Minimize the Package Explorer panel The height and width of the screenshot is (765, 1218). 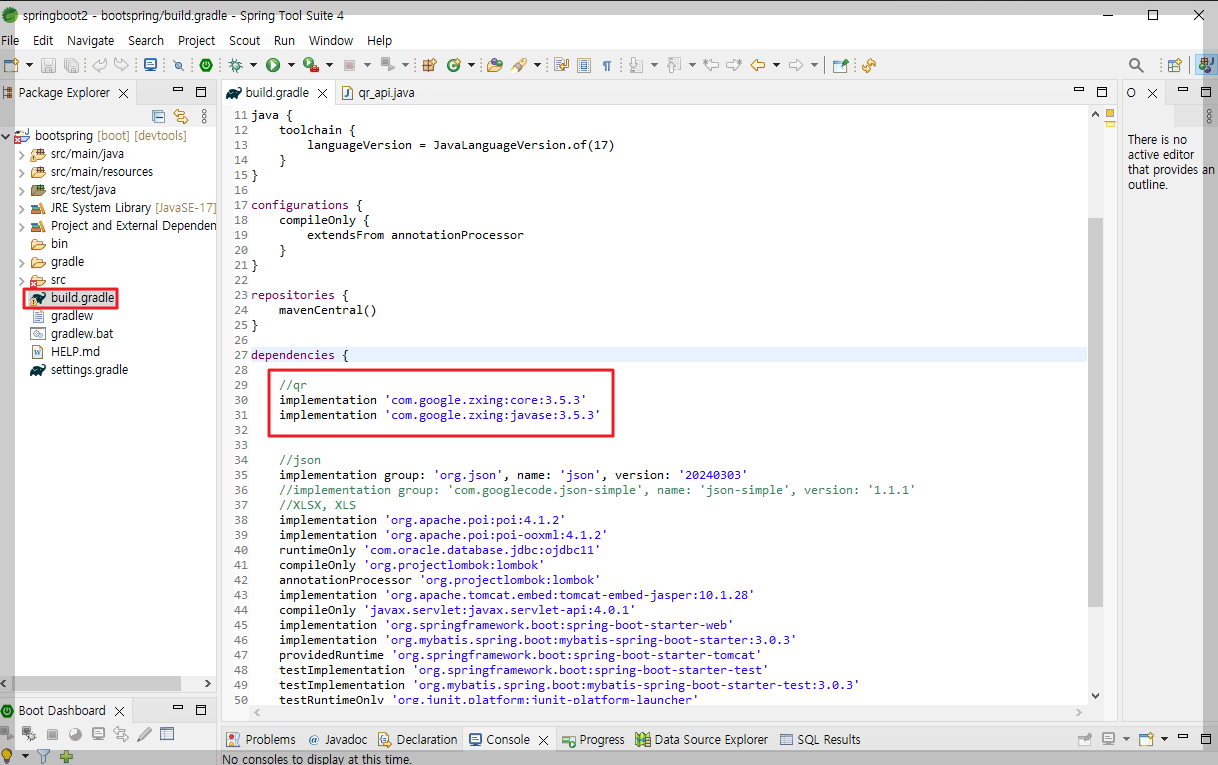(178, 92)
